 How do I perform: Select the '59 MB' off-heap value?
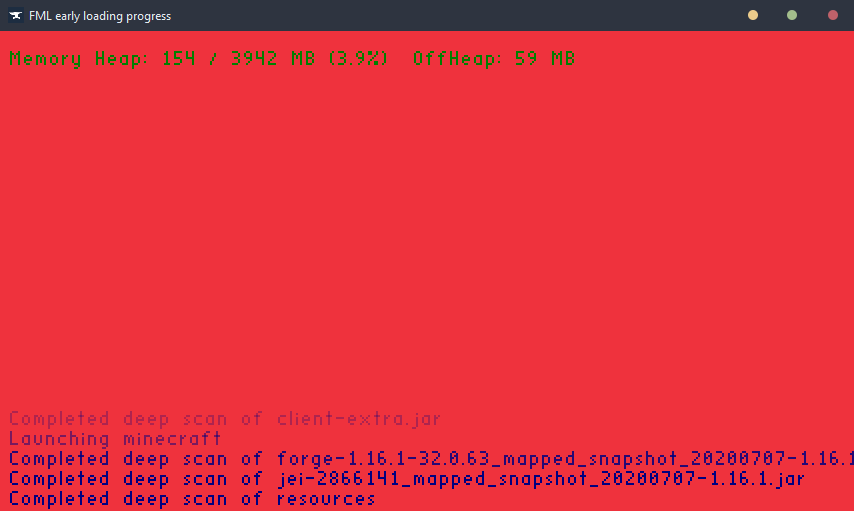coord(545,58)
